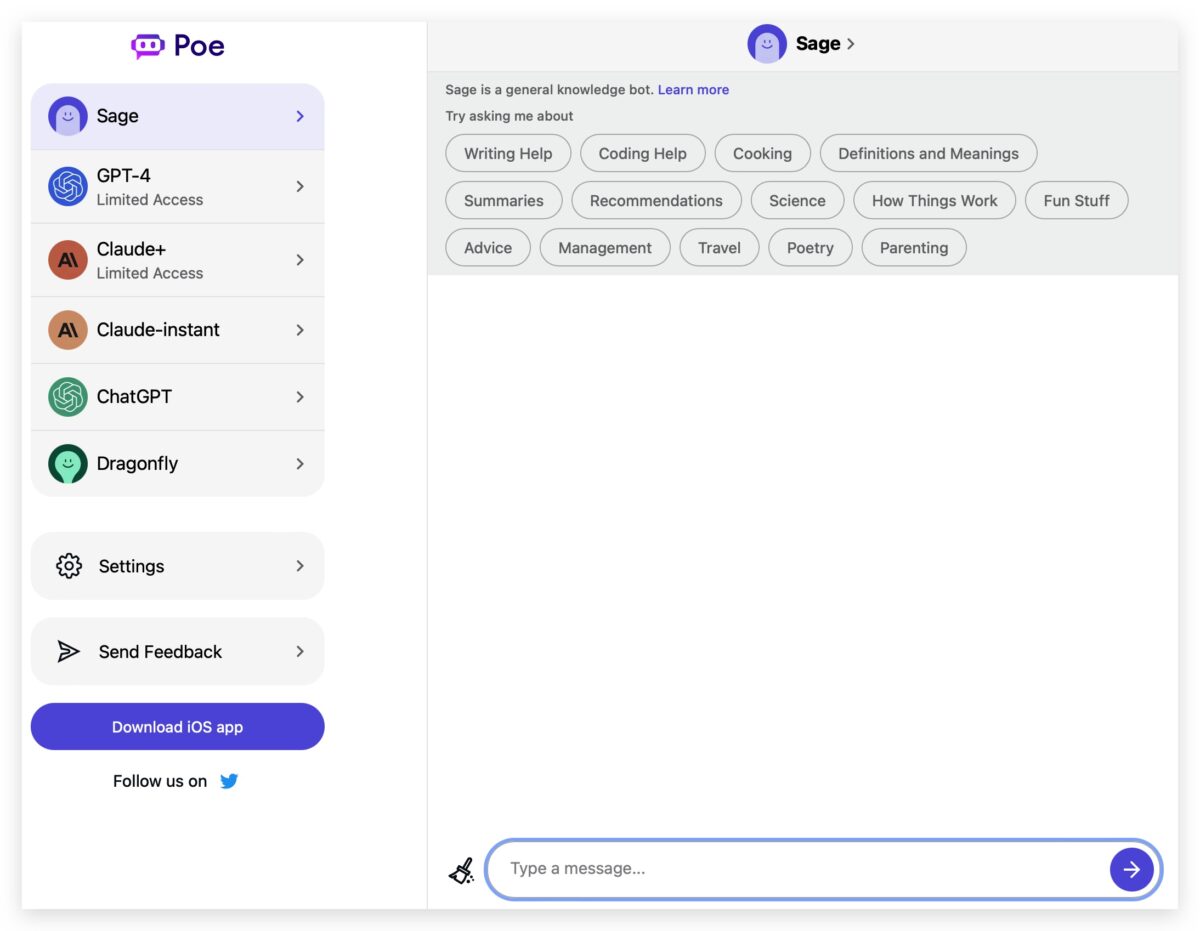This screenshot has height=931, width=1200.
Task: Click the Sage avatar in sidebar
Action: click(68, 116)
